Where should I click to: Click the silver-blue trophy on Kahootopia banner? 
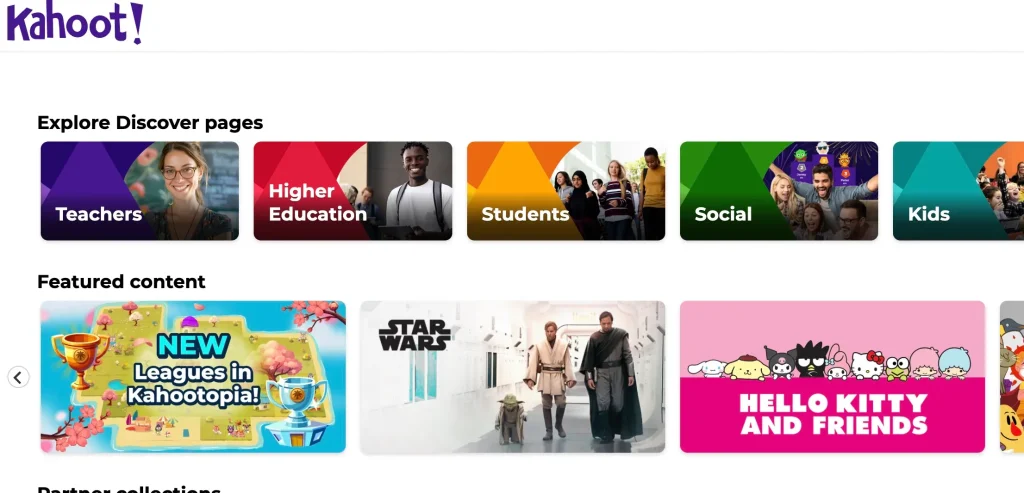coord(297,409)
